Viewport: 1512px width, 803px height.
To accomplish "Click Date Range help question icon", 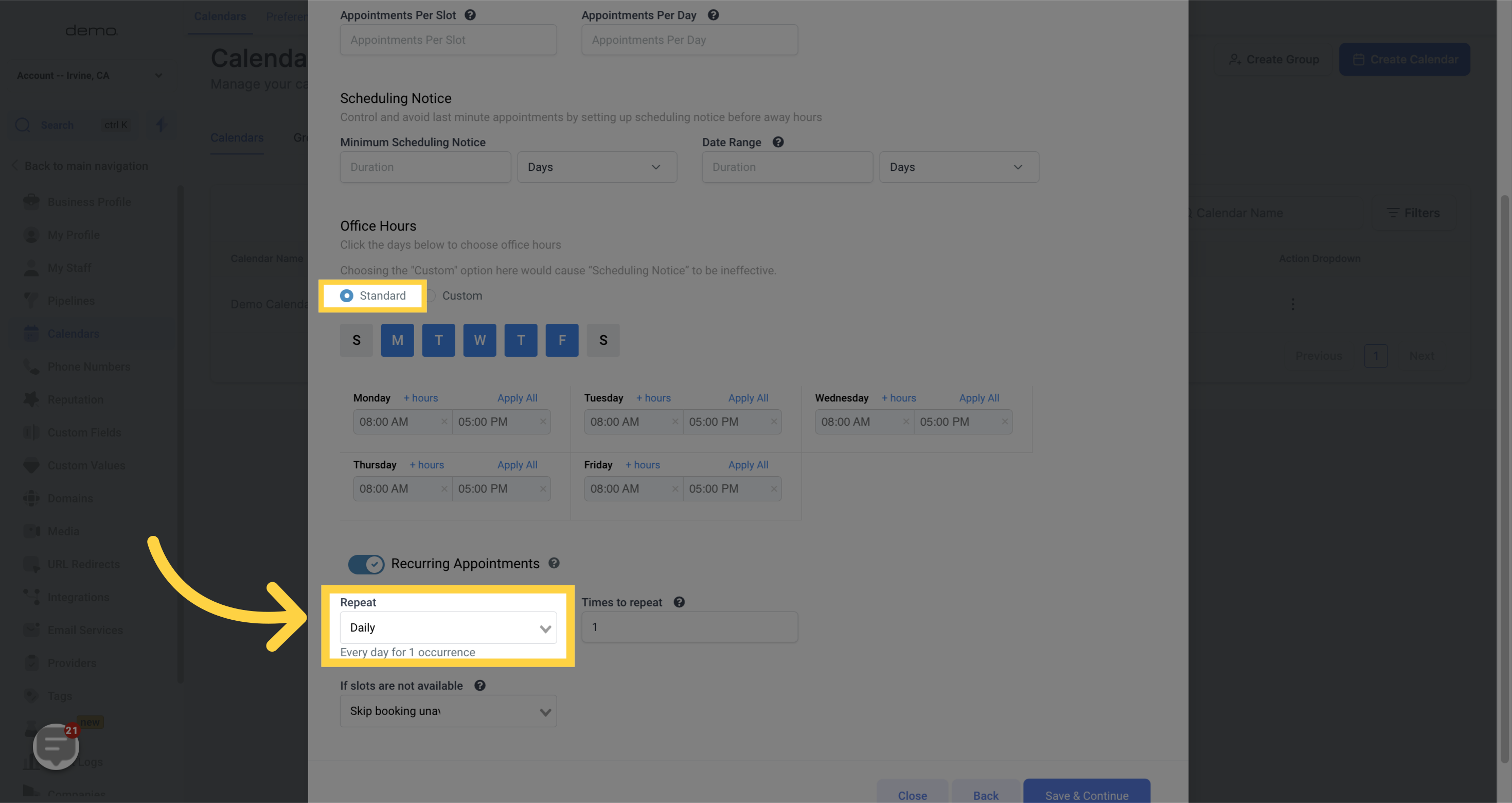I will tap(778, 142).
